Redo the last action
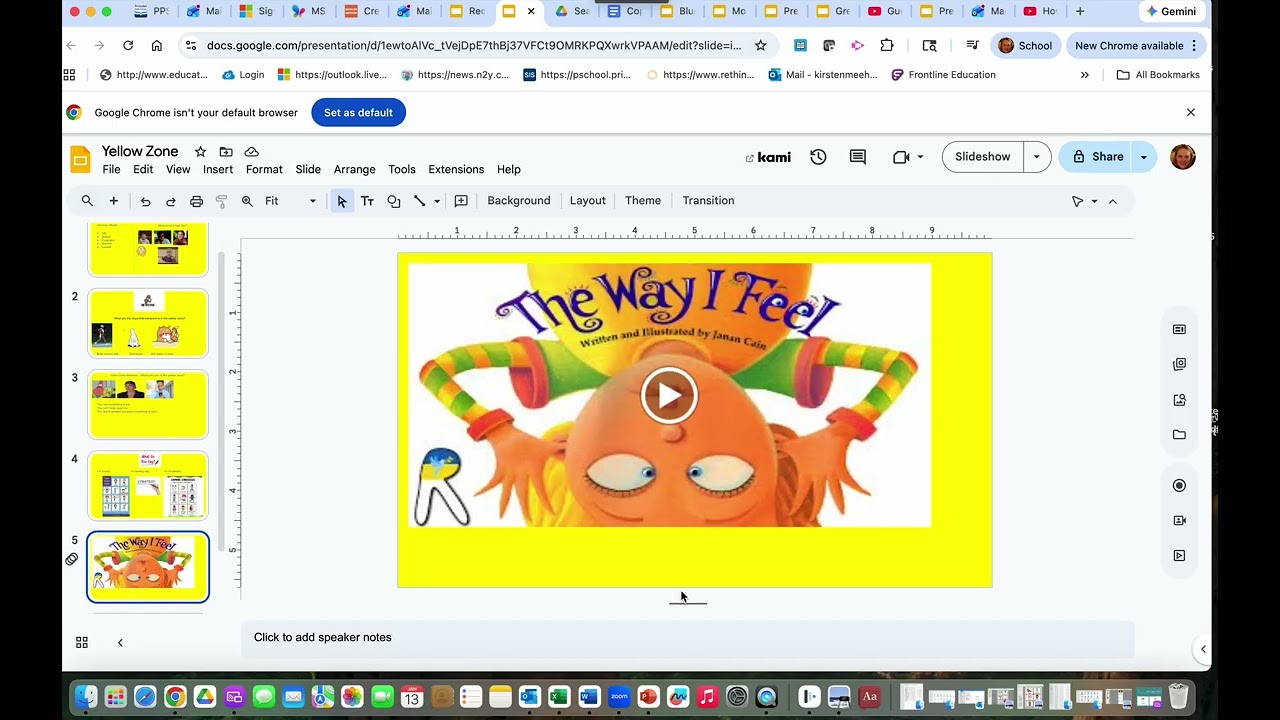1280x720 pixels. (171, 201)
